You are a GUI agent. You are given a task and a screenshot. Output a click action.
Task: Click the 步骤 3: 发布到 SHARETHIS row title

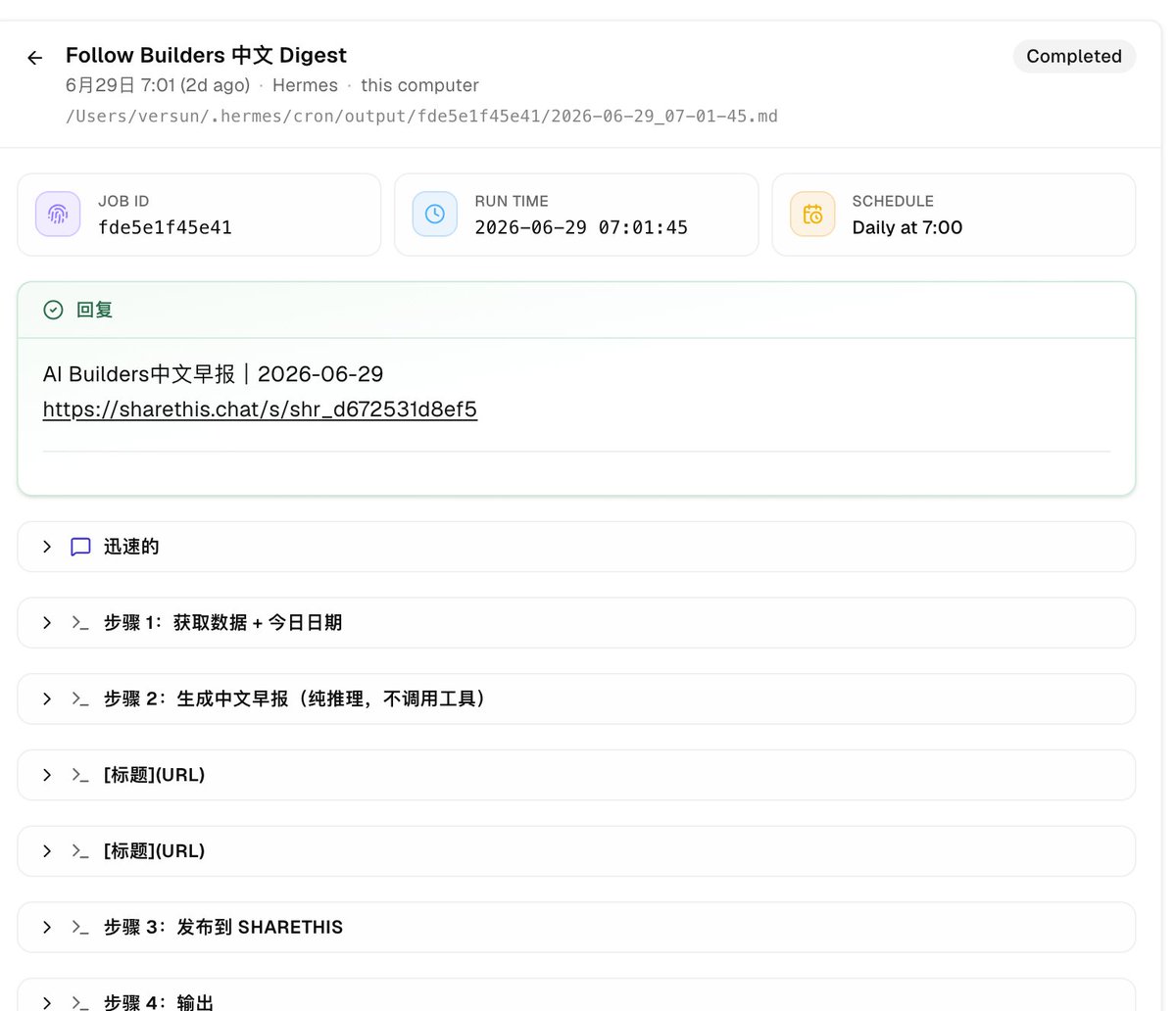pos(223,927)
